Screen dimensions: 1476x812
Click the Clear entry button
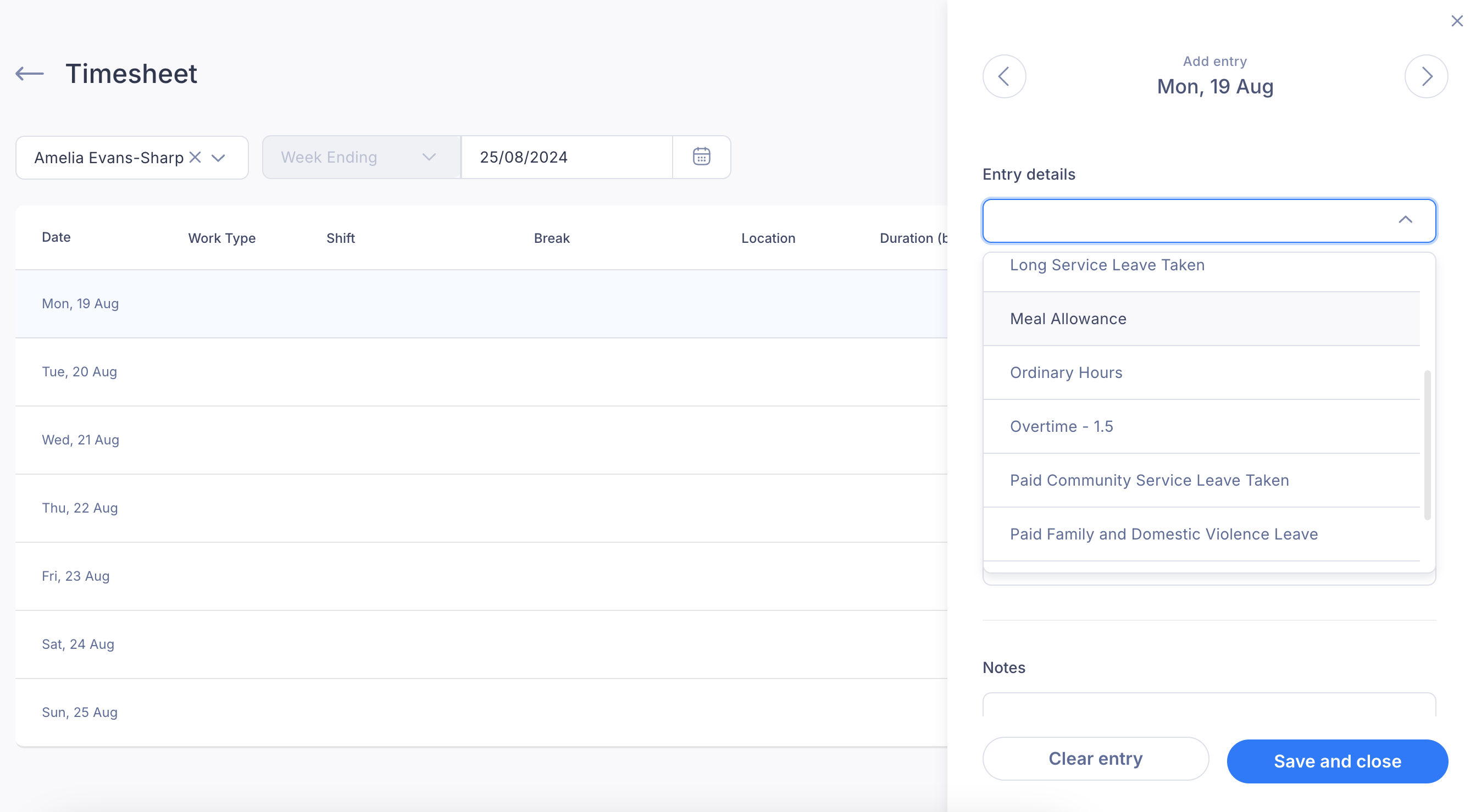[1096, 759]
